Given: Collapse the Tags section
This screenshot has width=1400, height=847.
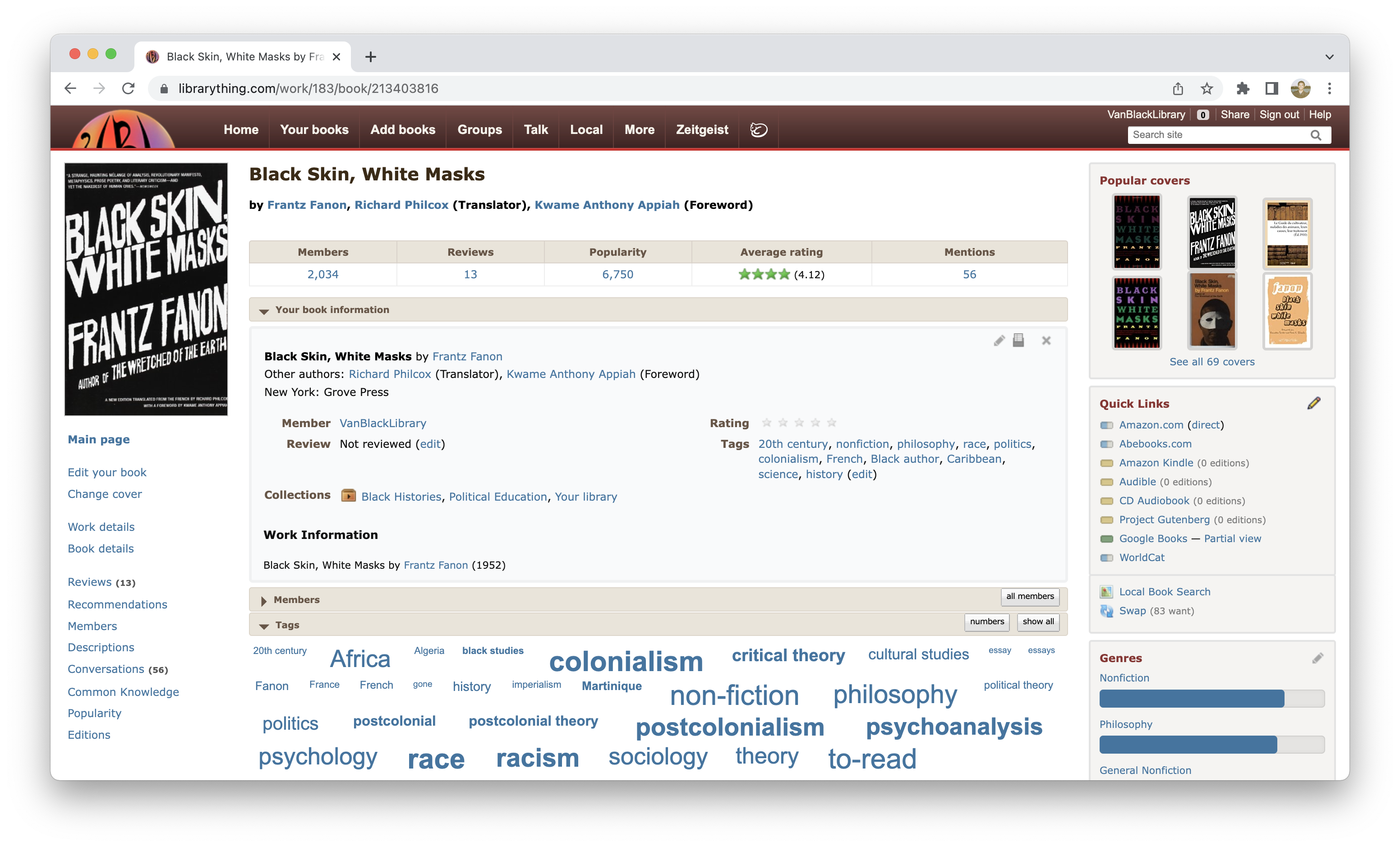Looking at the screenshot, I should tap(264, 626).
